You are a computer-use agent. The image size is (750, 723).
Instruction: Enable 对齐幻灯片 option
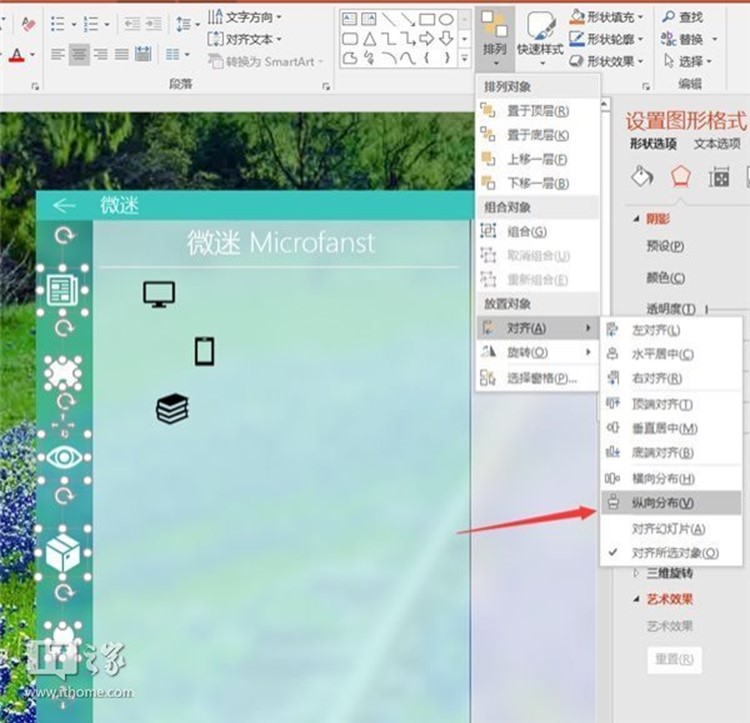668,529
